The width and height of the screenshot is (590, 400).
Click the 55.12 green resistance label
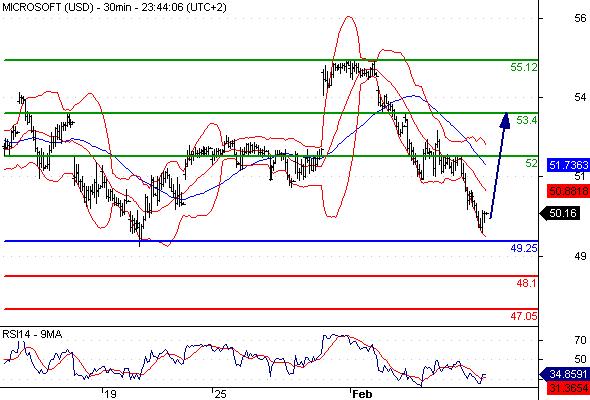coord(524,67)
